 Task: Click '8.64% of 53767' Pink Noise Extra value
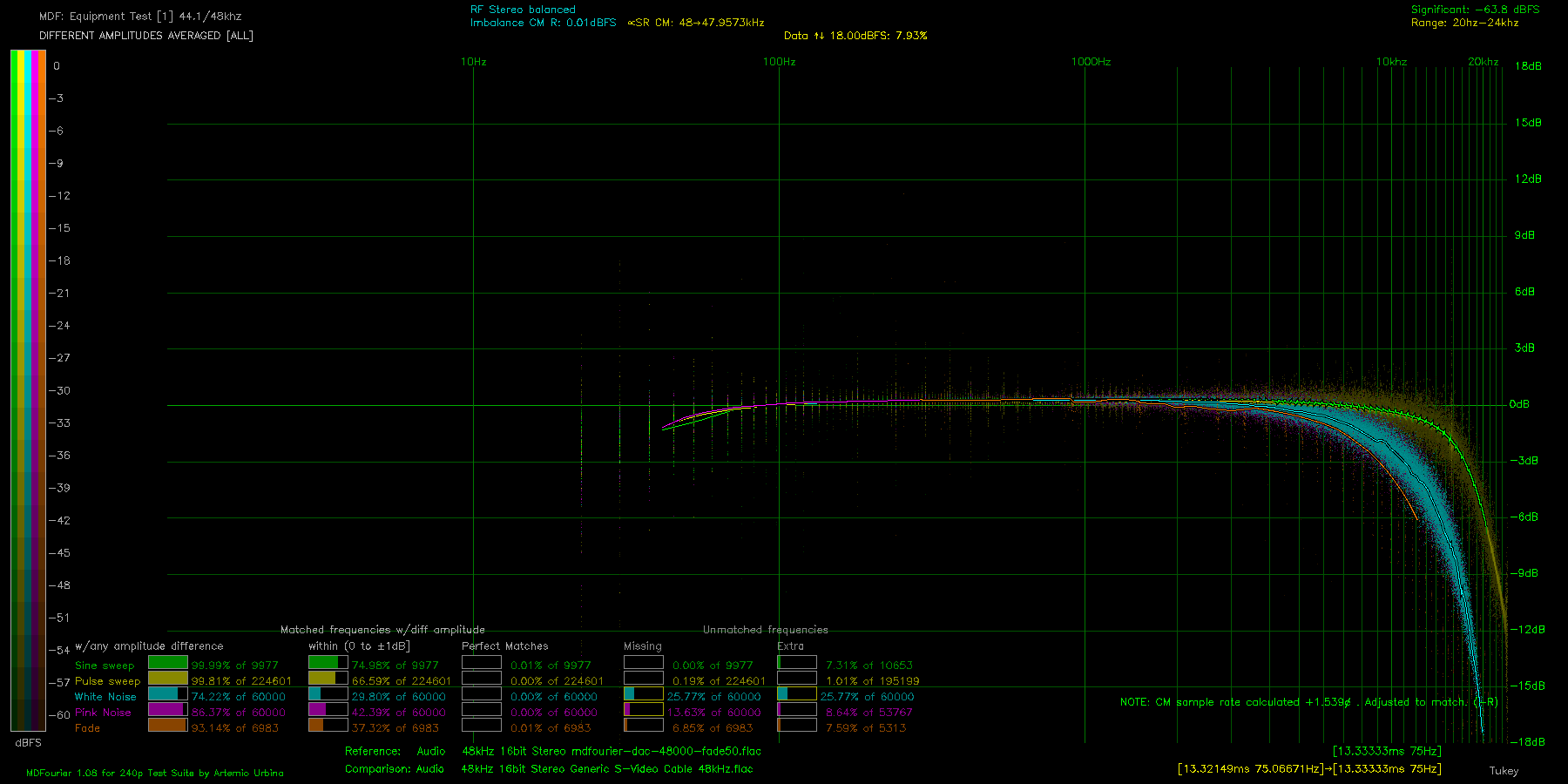tap(869, 713)
